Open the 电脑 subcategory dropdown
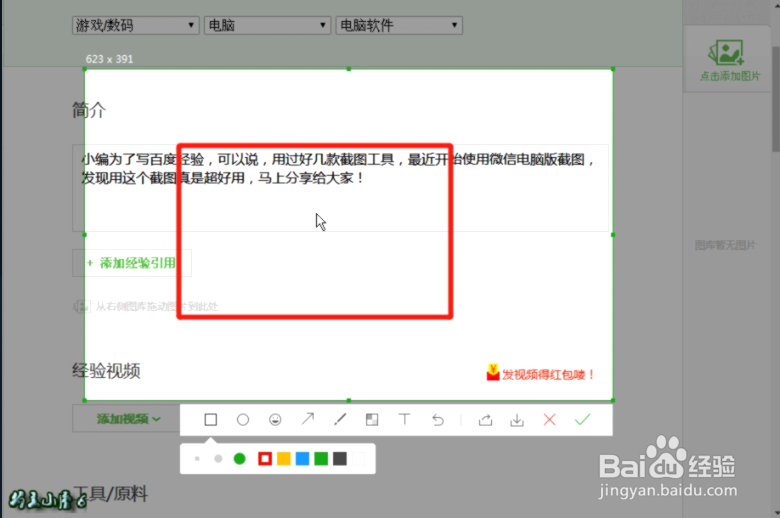Image resolution: width=780 pixels, height=518 pixels. point(268,25)
